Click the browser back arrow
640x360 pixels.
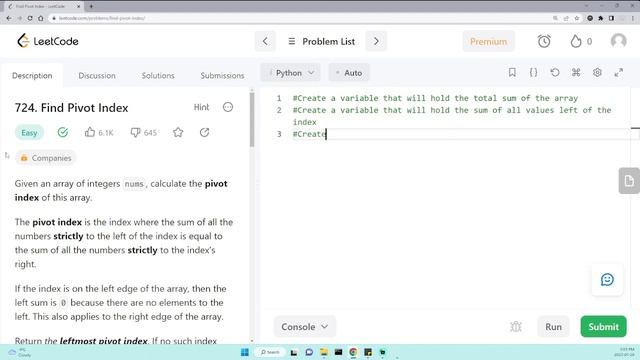9,18
